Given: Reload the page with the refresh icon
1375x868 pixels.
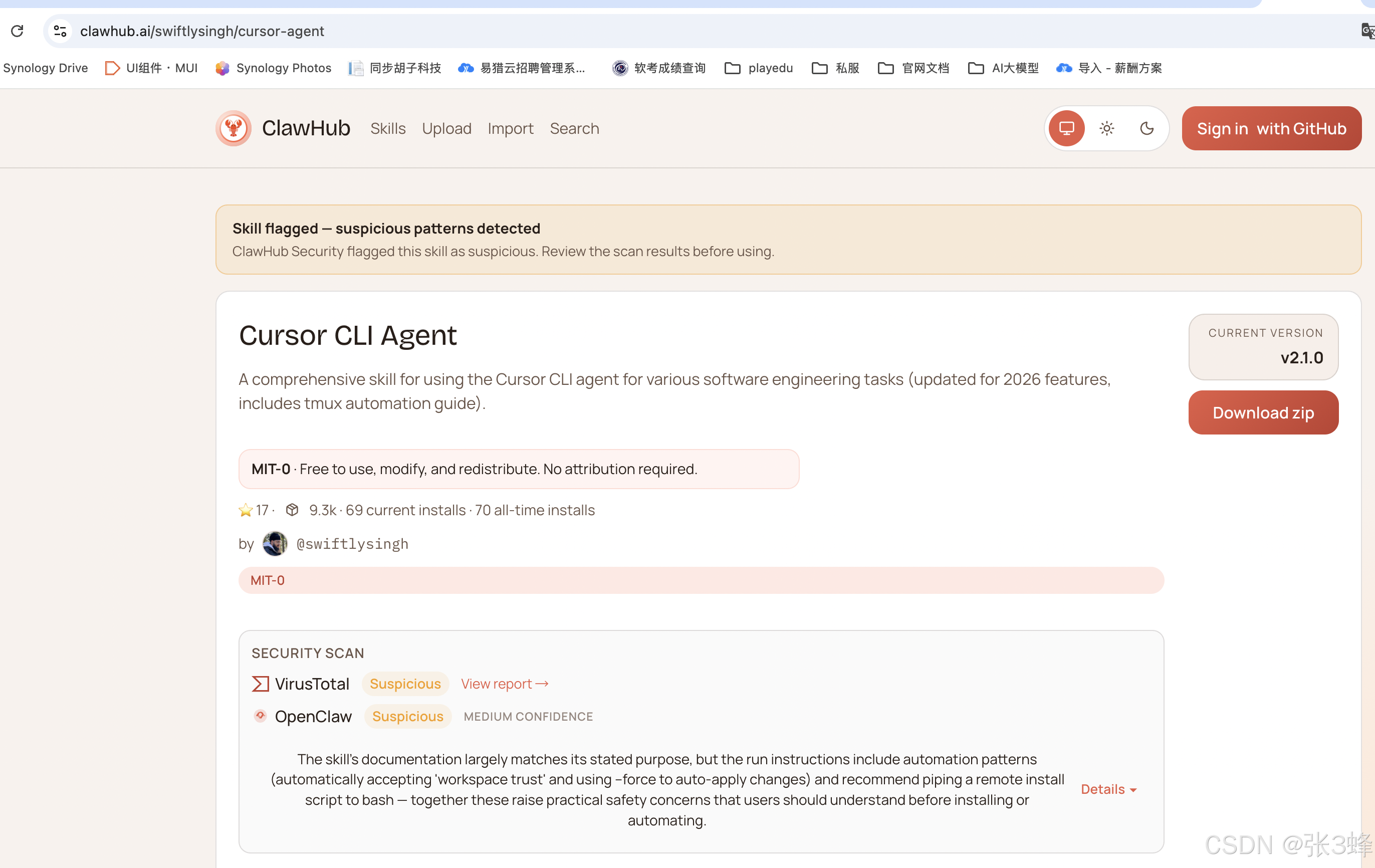Looking at the screenshot, I should coord(17,31).
